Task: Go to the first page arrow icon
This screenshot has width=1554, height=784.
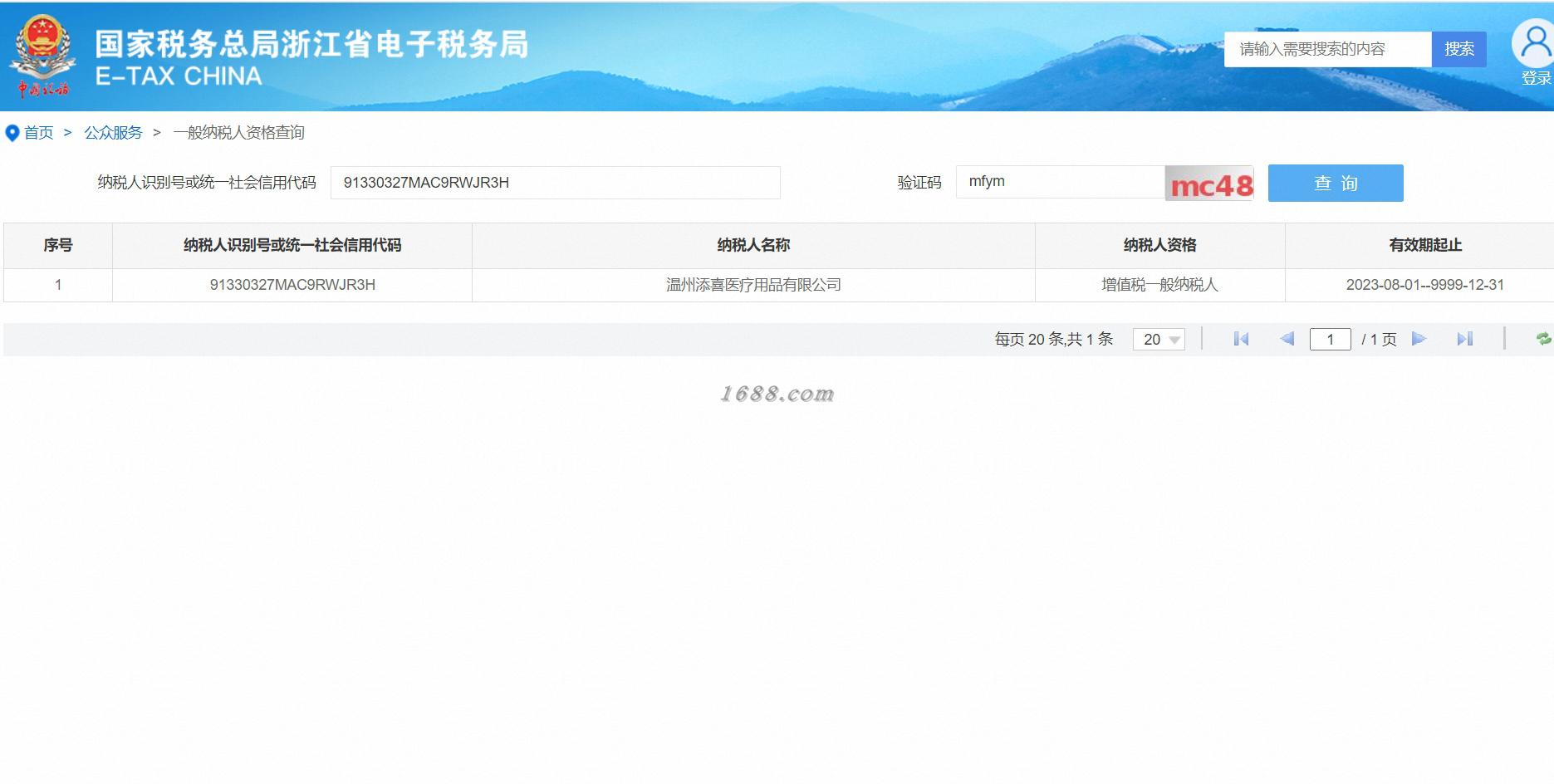Action: pyautogui.click(x=1241, y=339)
